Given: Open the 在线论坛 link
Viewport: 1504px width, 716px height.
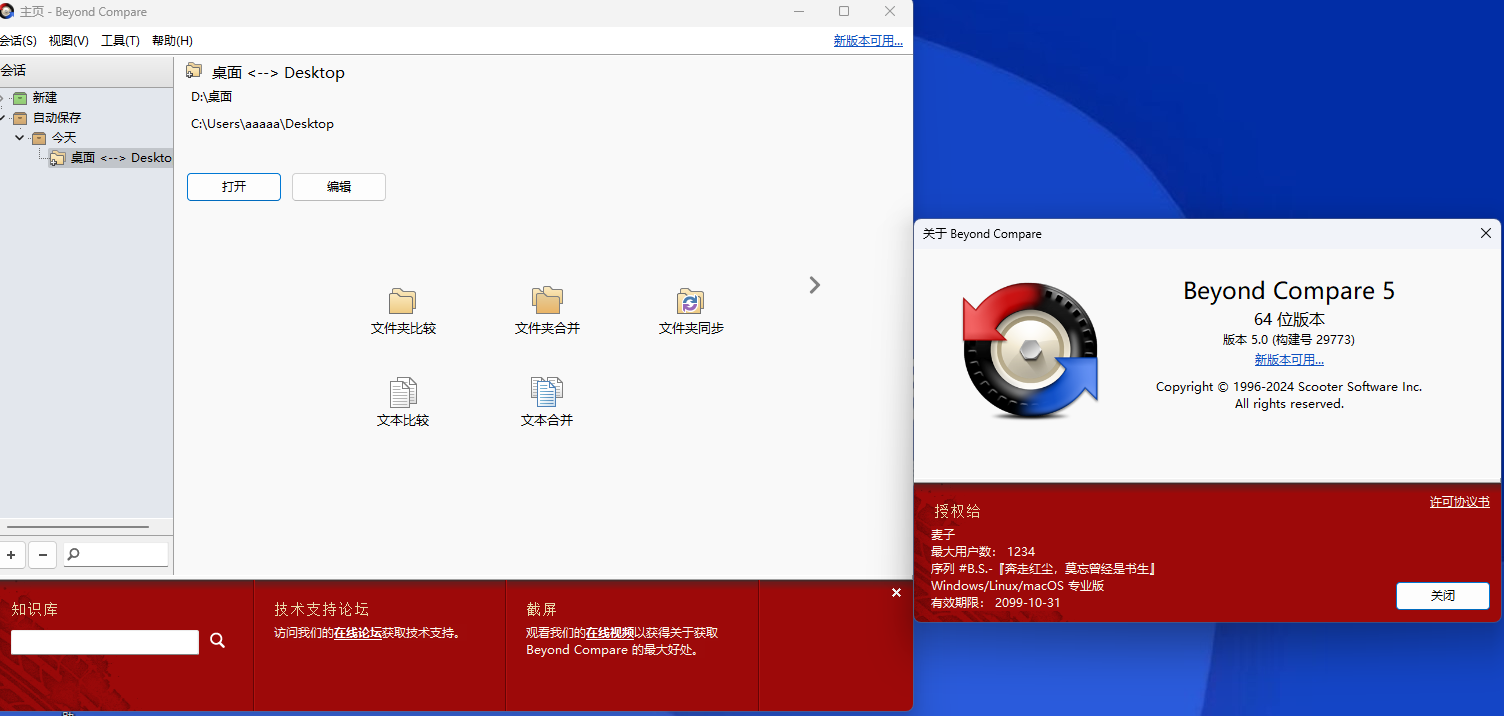Looking at the screenshot, I should pos(358,633).
